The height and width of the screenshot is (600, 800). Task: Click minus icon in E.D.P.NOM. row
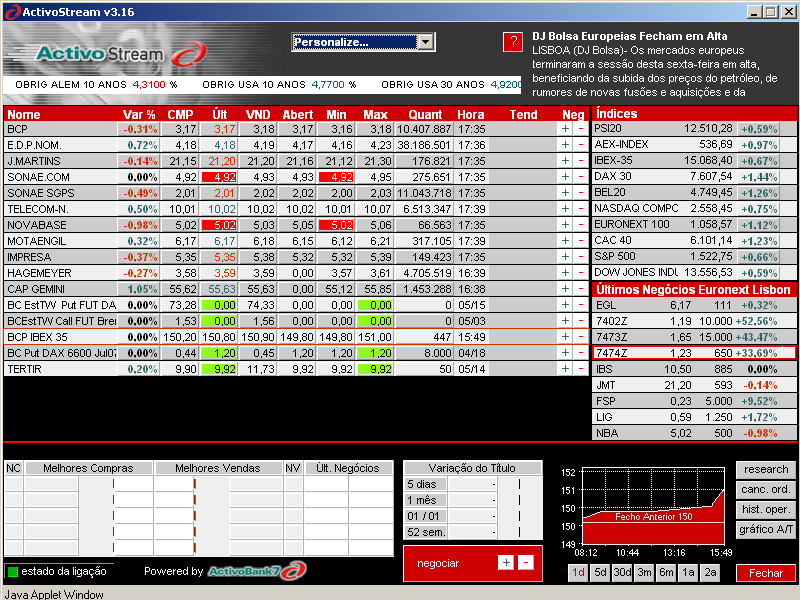(x=581, y=145)
